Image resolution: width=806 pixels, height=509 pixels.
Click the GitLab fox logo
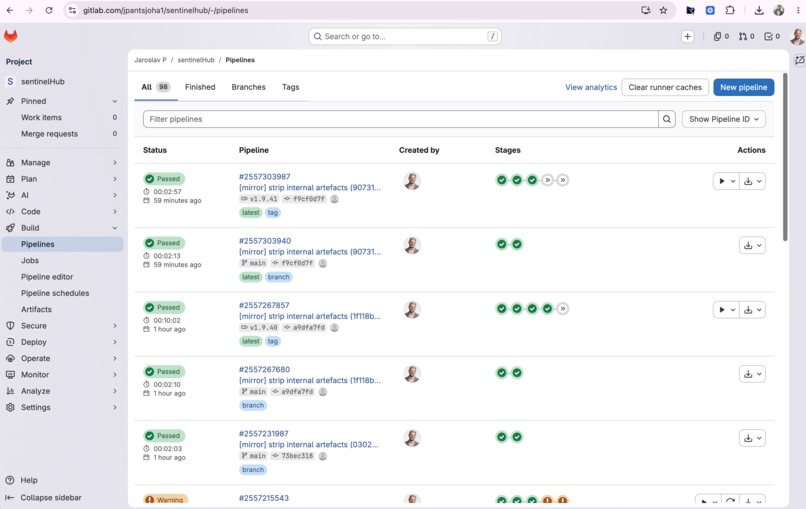(x=11, y=36)
